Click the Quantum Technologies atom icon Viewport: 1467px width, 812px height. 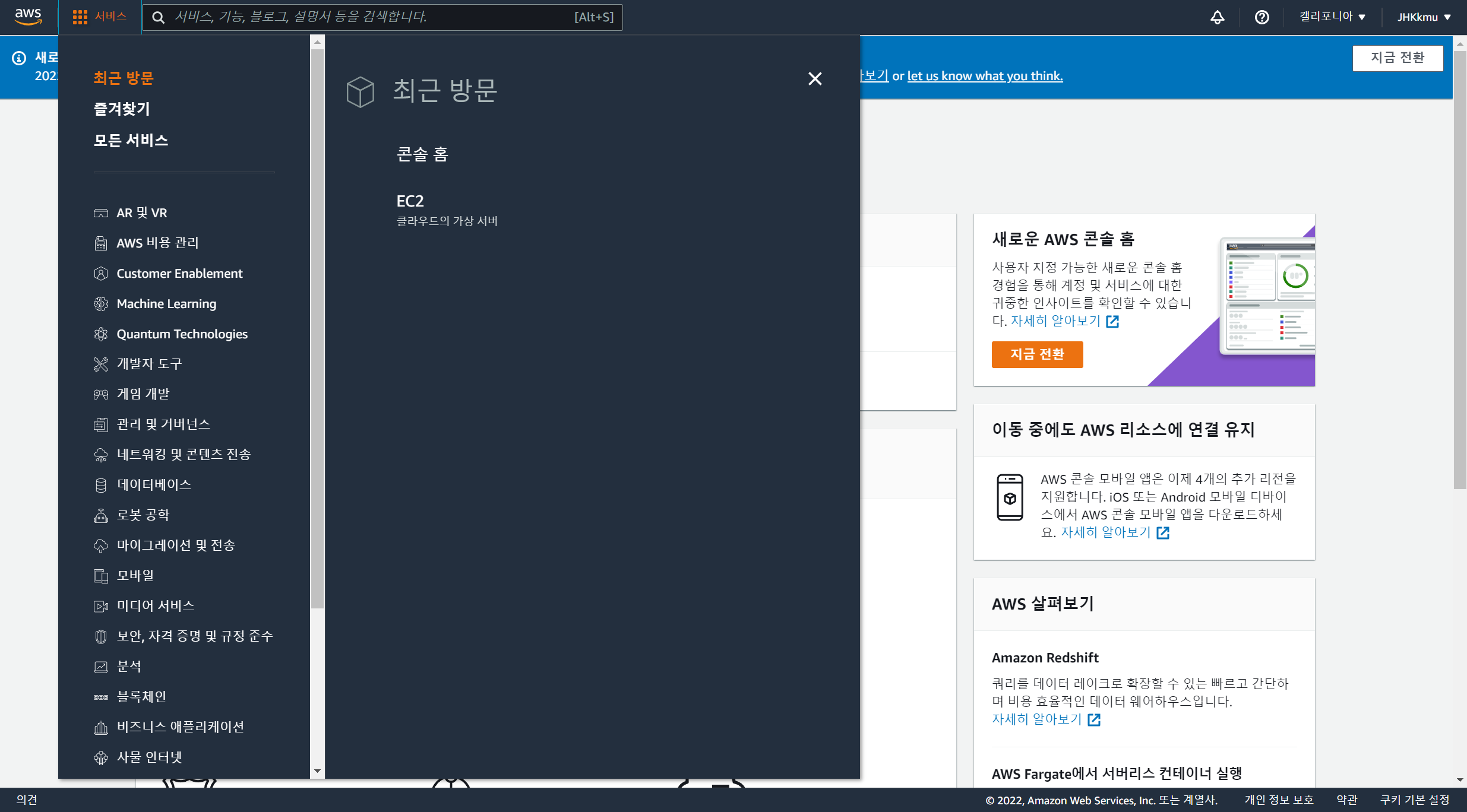101,334
